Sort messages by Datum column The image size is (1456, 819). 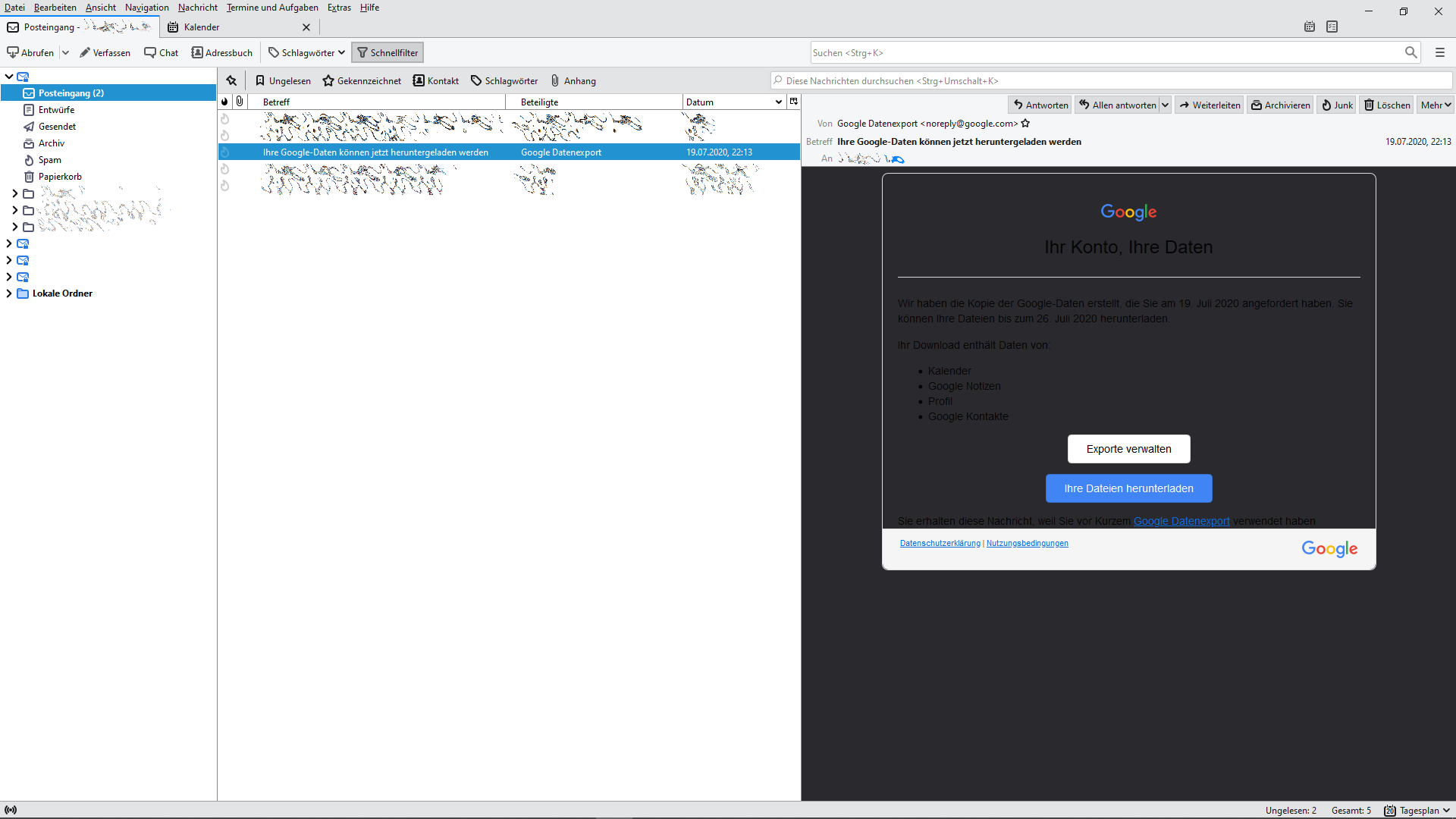point(733,102)
